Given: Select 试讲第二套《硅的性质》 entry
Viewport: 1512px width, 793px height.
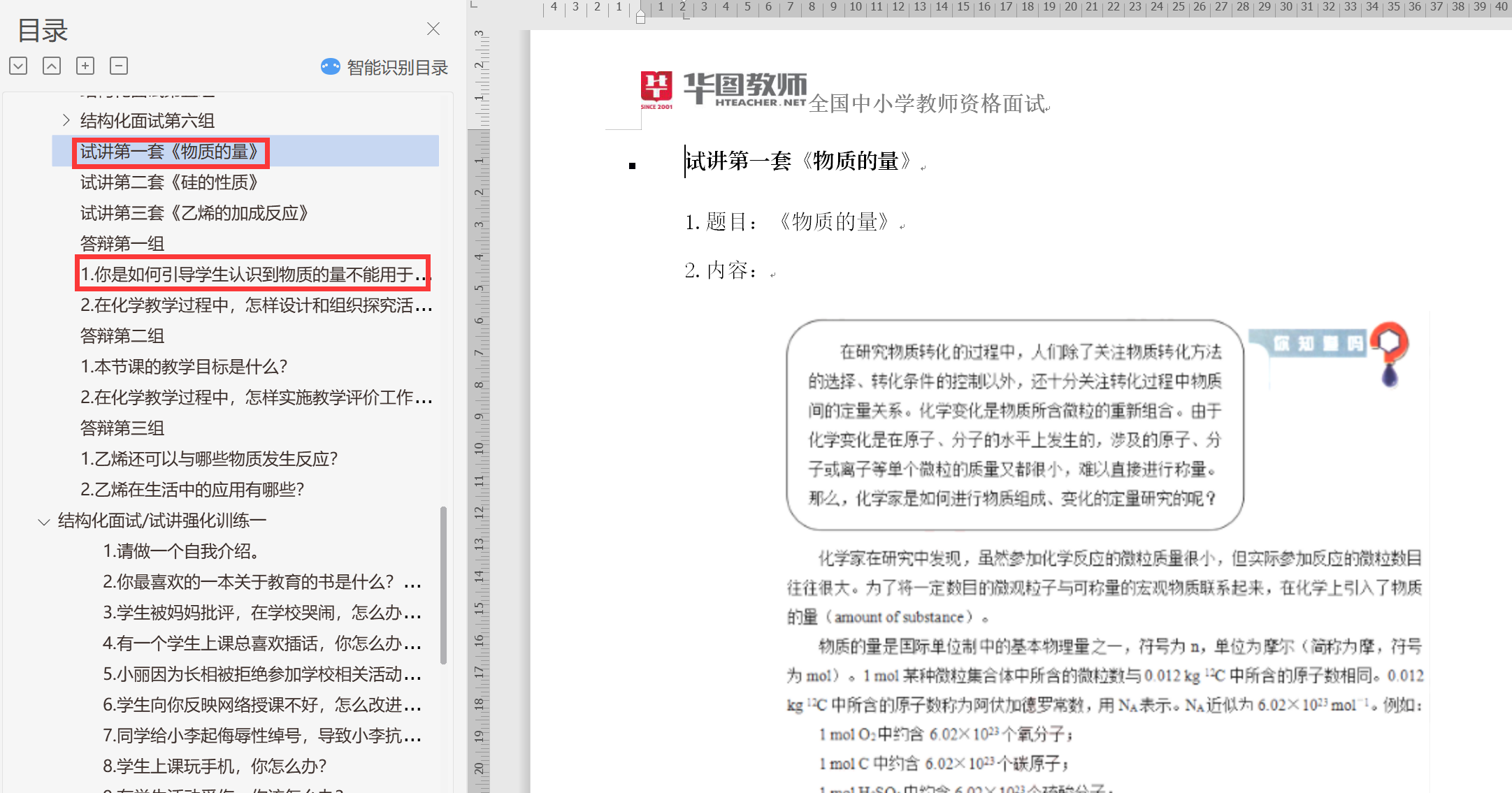Looking at the screenshot, I should 169,182.
